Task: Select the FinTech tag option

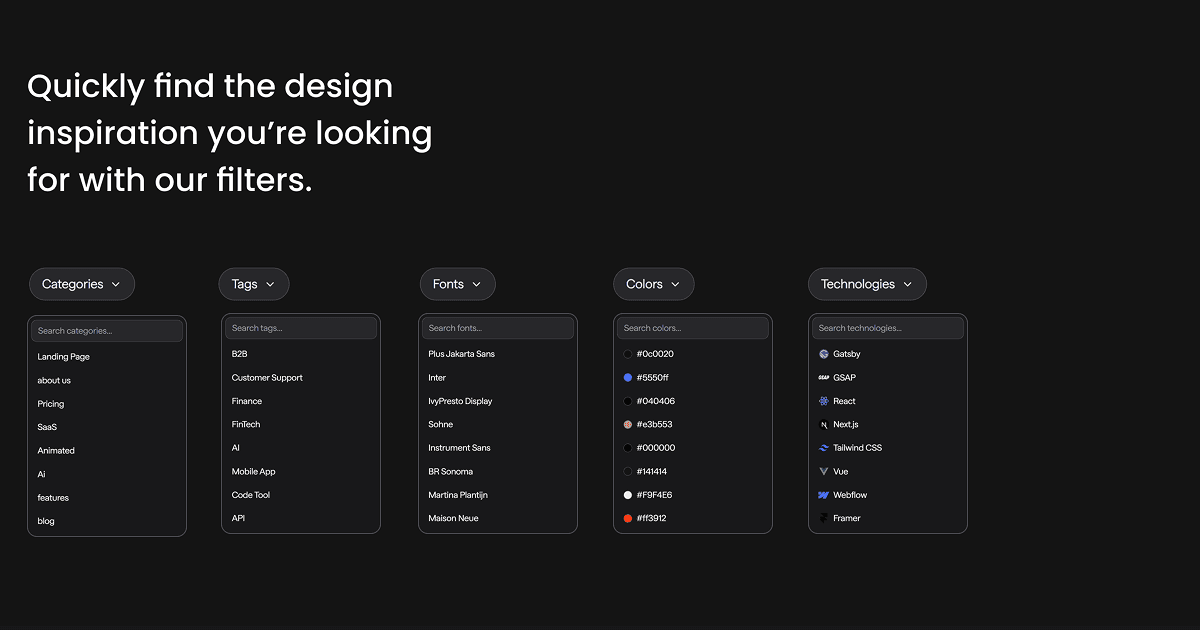Action: click(x=246, y=425)
